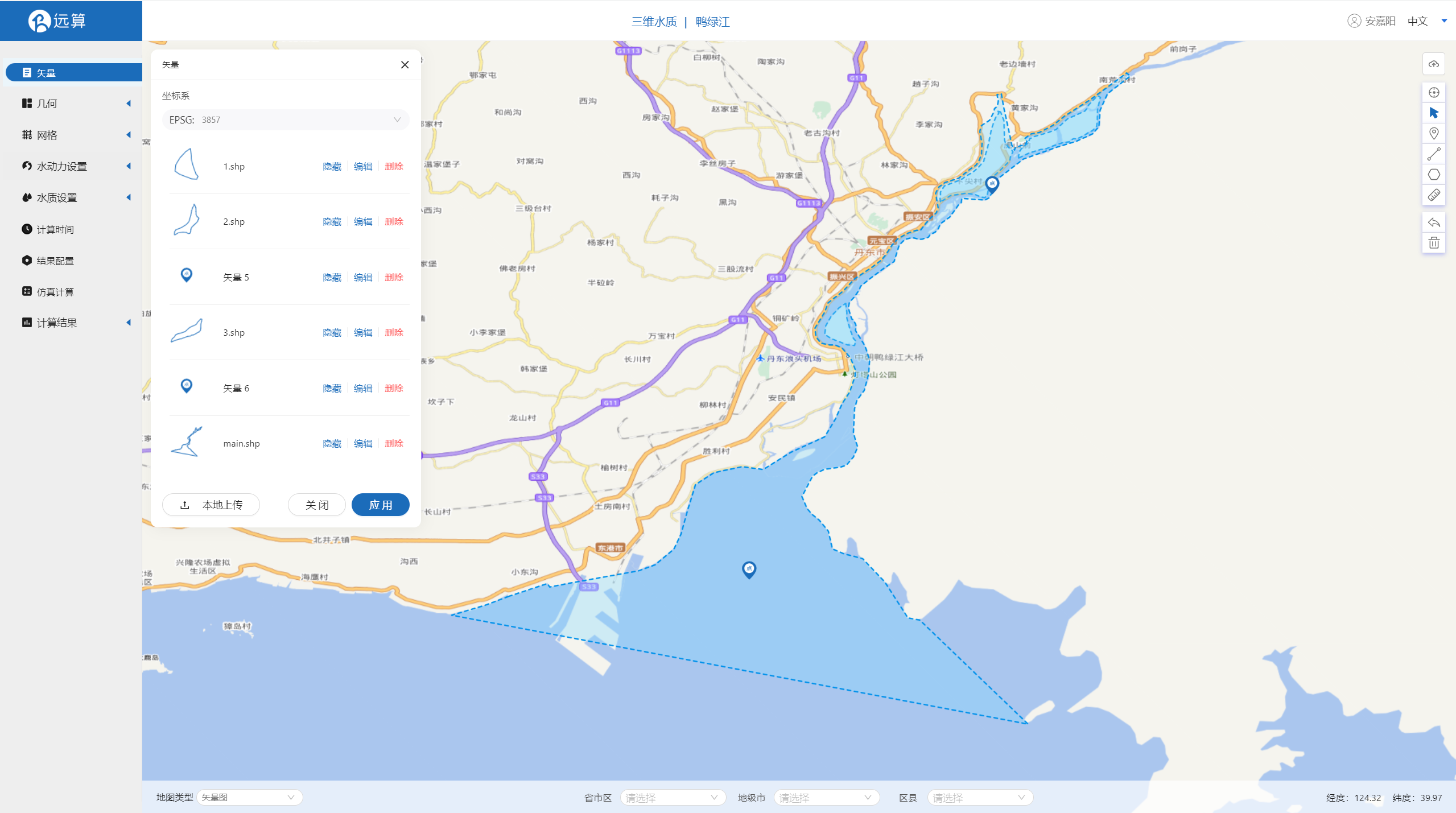Open the 区县 district dropdown
Image resolution: width=1456 pixels, height=813 pixels.
point(980,798)
